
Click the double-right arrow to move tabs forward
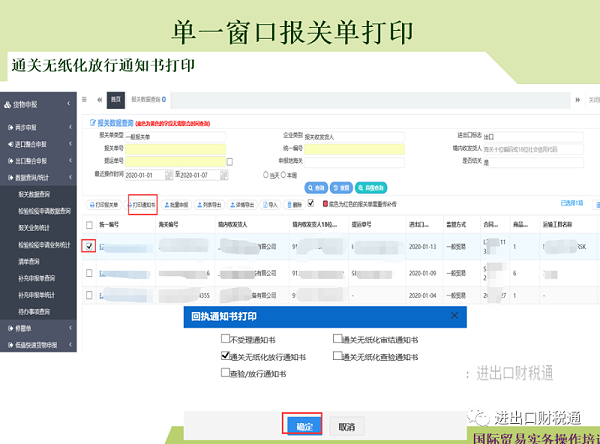(x=577, y=100)
